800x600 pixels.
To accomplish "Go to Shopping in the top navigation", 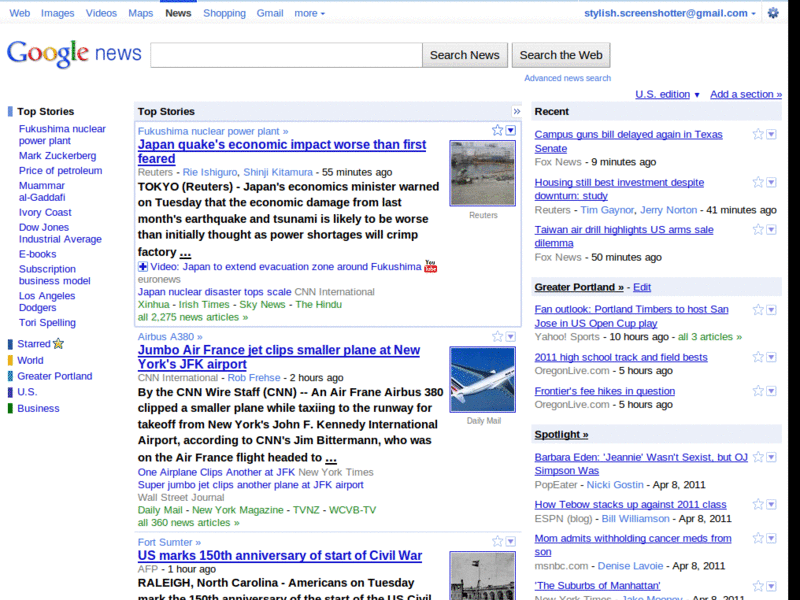I will pos(224,13).
